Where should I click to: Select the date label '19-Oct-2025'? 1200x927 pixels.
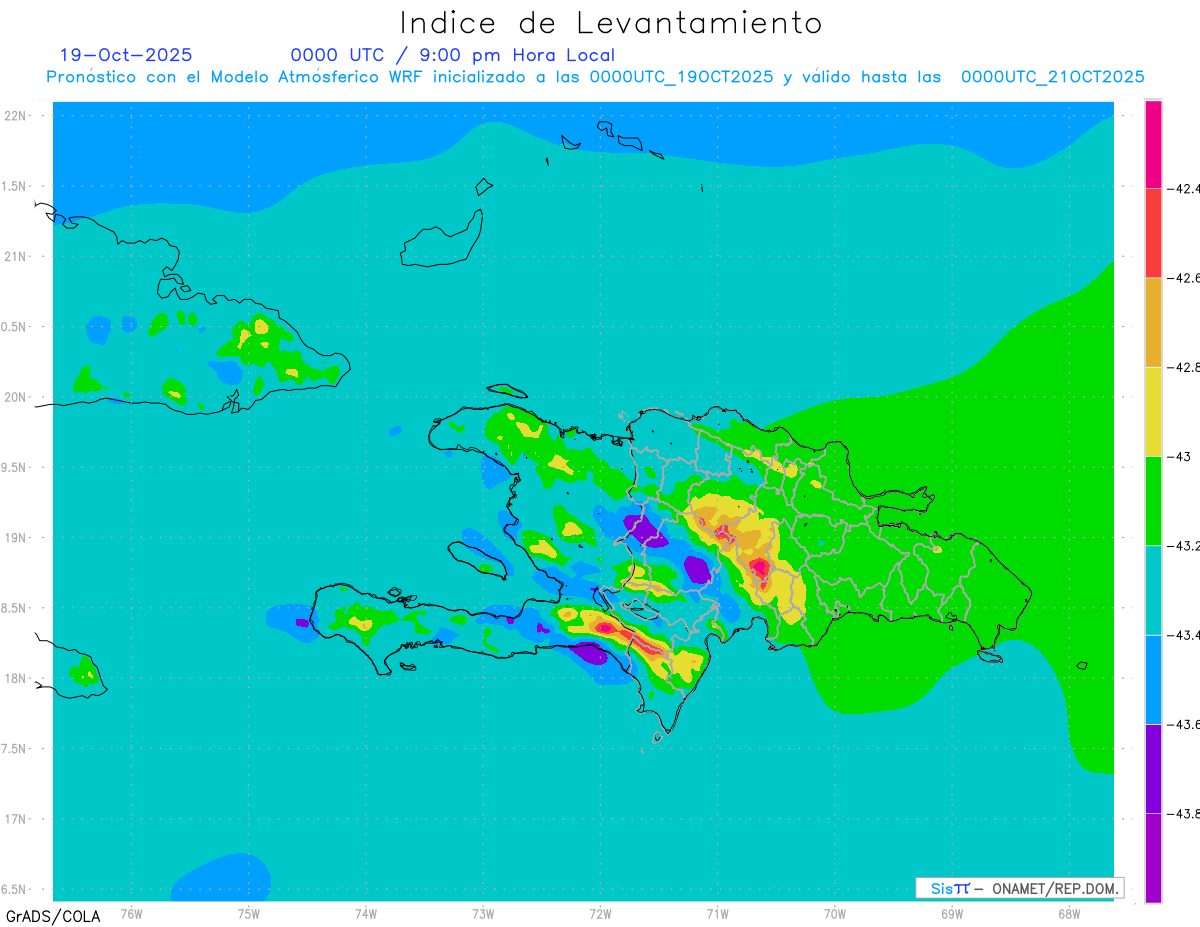(126, 55)
